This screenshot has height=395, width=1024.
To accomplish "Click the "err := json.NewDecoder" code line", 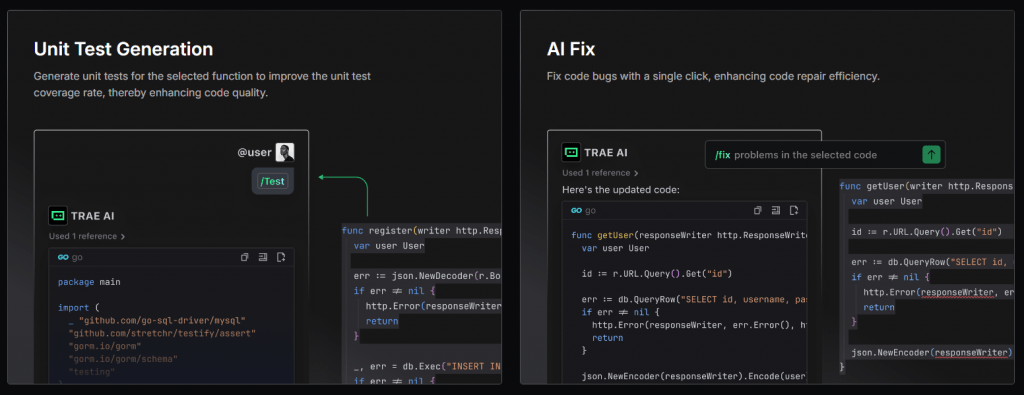I will pos(427,276).
